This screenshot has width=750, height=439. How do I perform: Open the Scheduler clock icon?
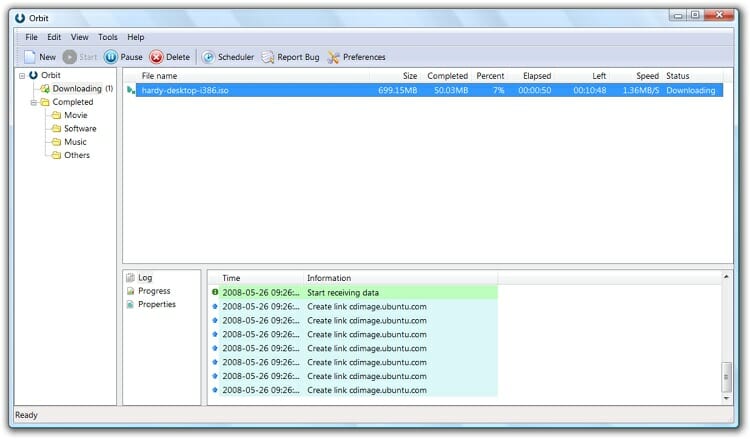click(x=208, y=57)
